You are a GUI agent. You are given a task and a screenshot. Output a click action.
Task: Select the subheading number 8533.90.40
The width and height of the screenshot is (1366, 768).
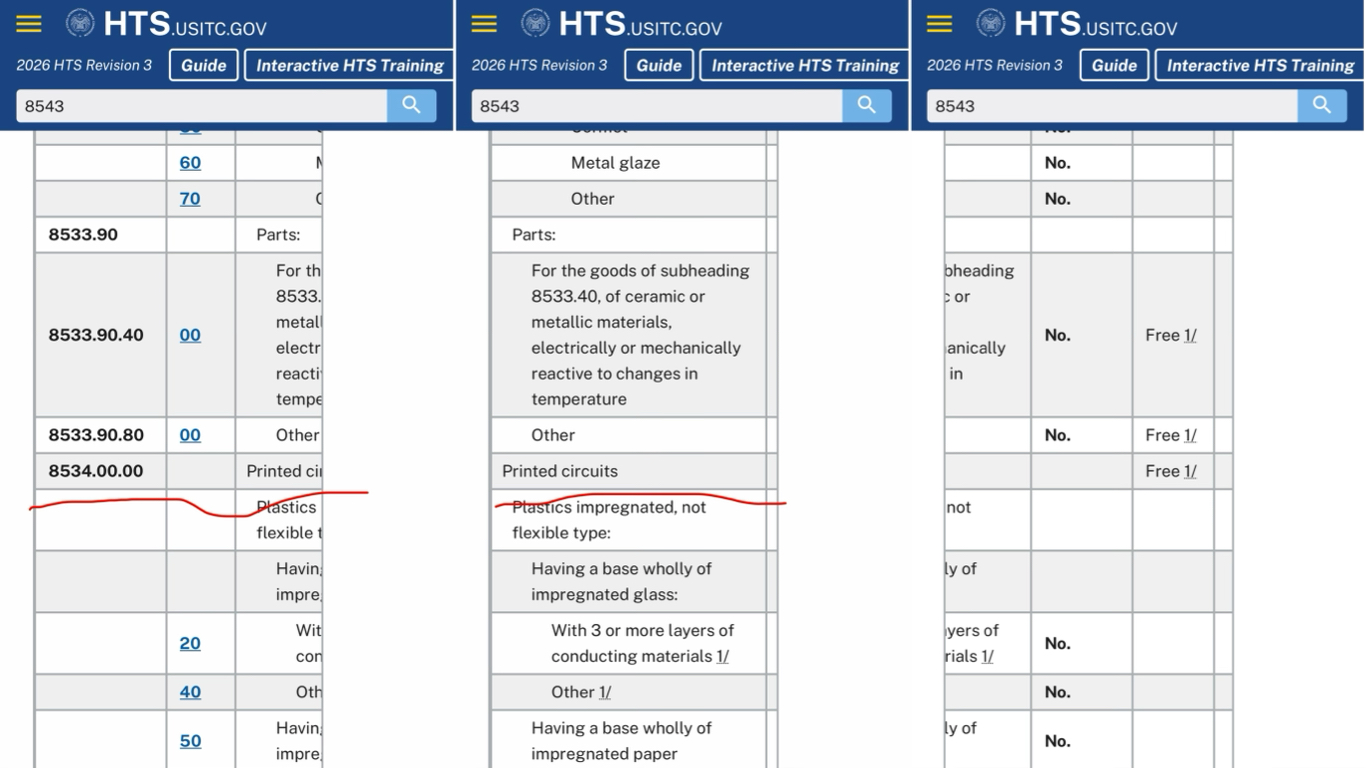pos(96,335)
